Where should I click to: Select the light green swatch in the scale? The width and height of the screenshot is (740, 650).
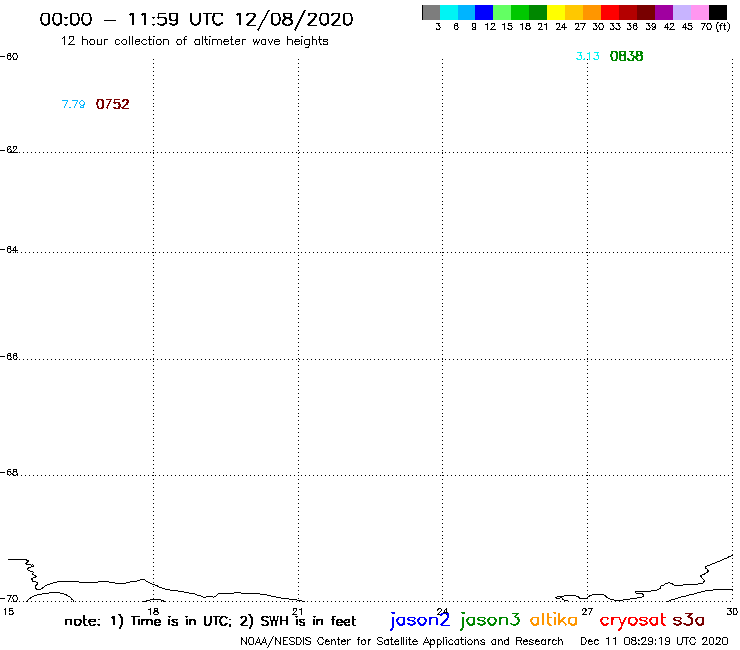tap(503, 12)
